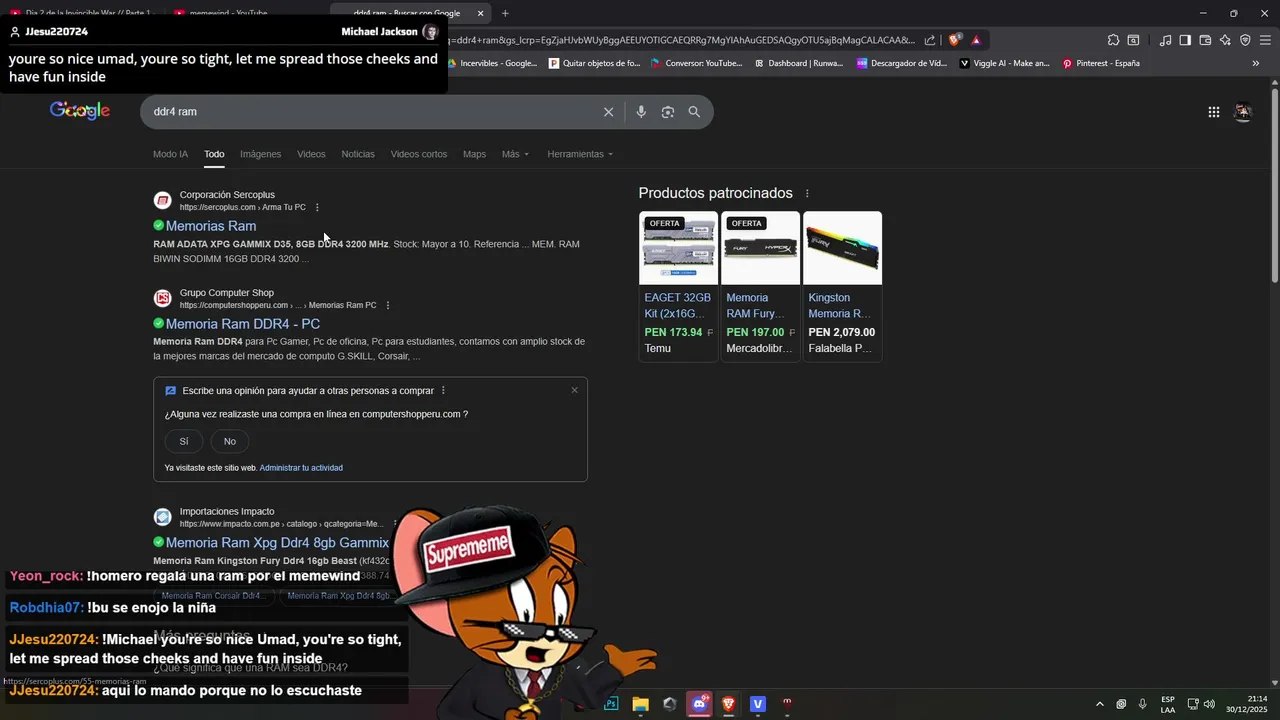Open File Explorer from the taskbar
Image resolution: width=1280 pixels, height=720 pixels.
(641, 704)
